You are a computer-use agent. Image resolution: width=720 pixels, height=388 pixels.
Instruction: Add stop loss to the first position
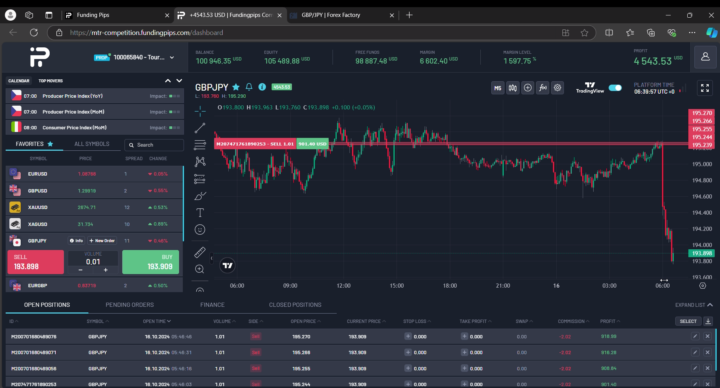408,337
